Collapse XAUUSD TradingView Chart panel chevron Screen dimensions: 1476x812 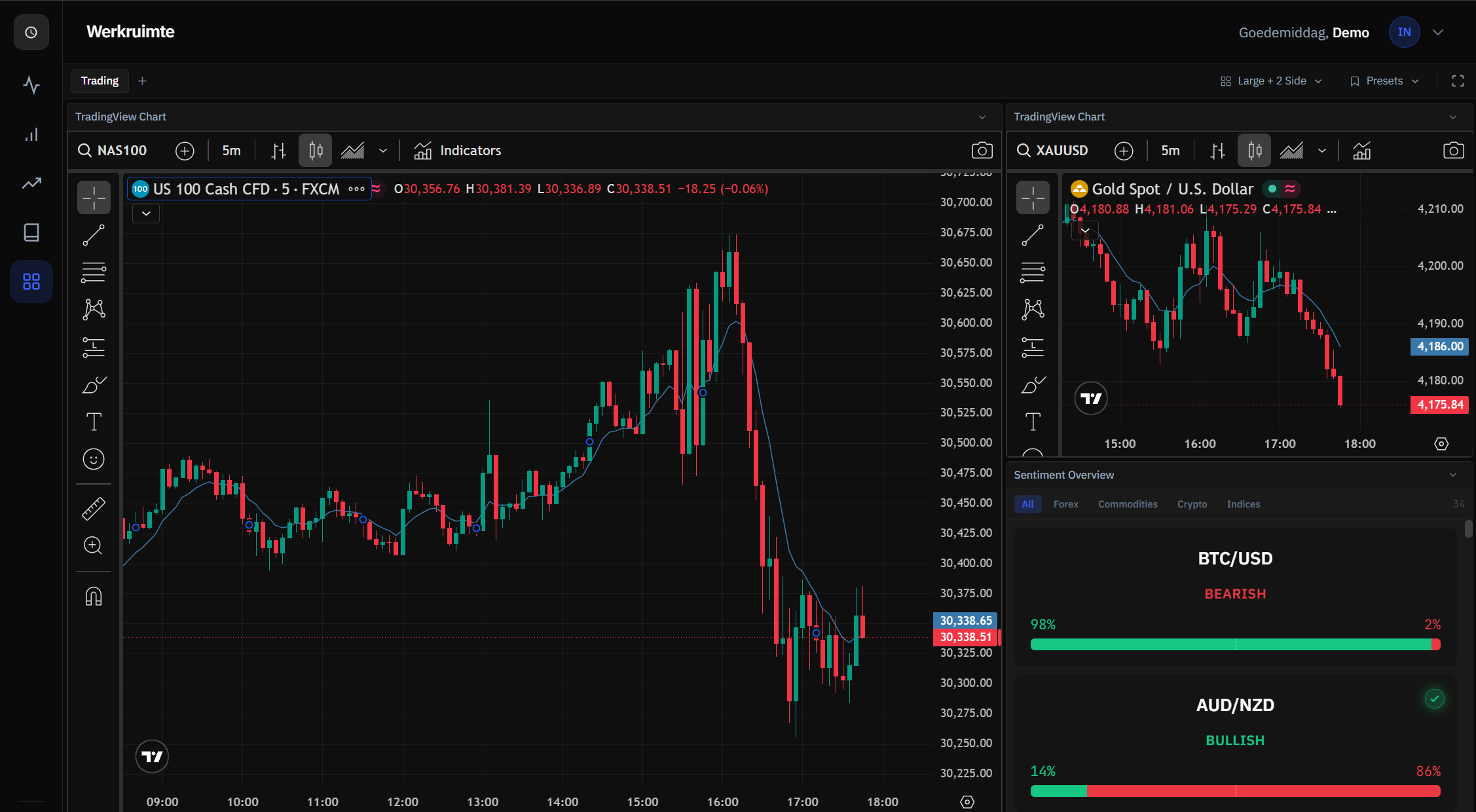click(1453, 117)
